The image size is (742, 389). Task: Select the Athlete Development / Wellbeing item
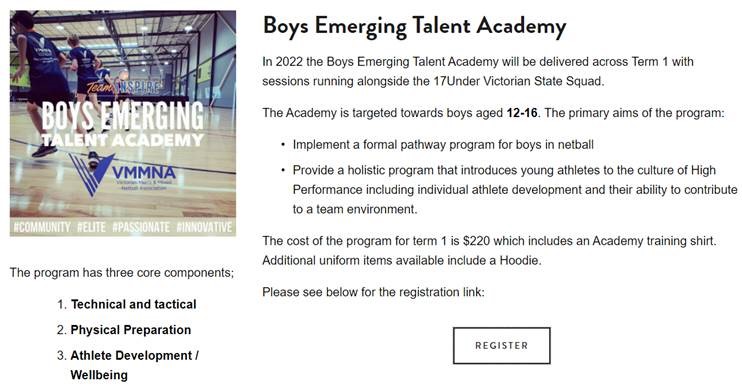point(134,365)
